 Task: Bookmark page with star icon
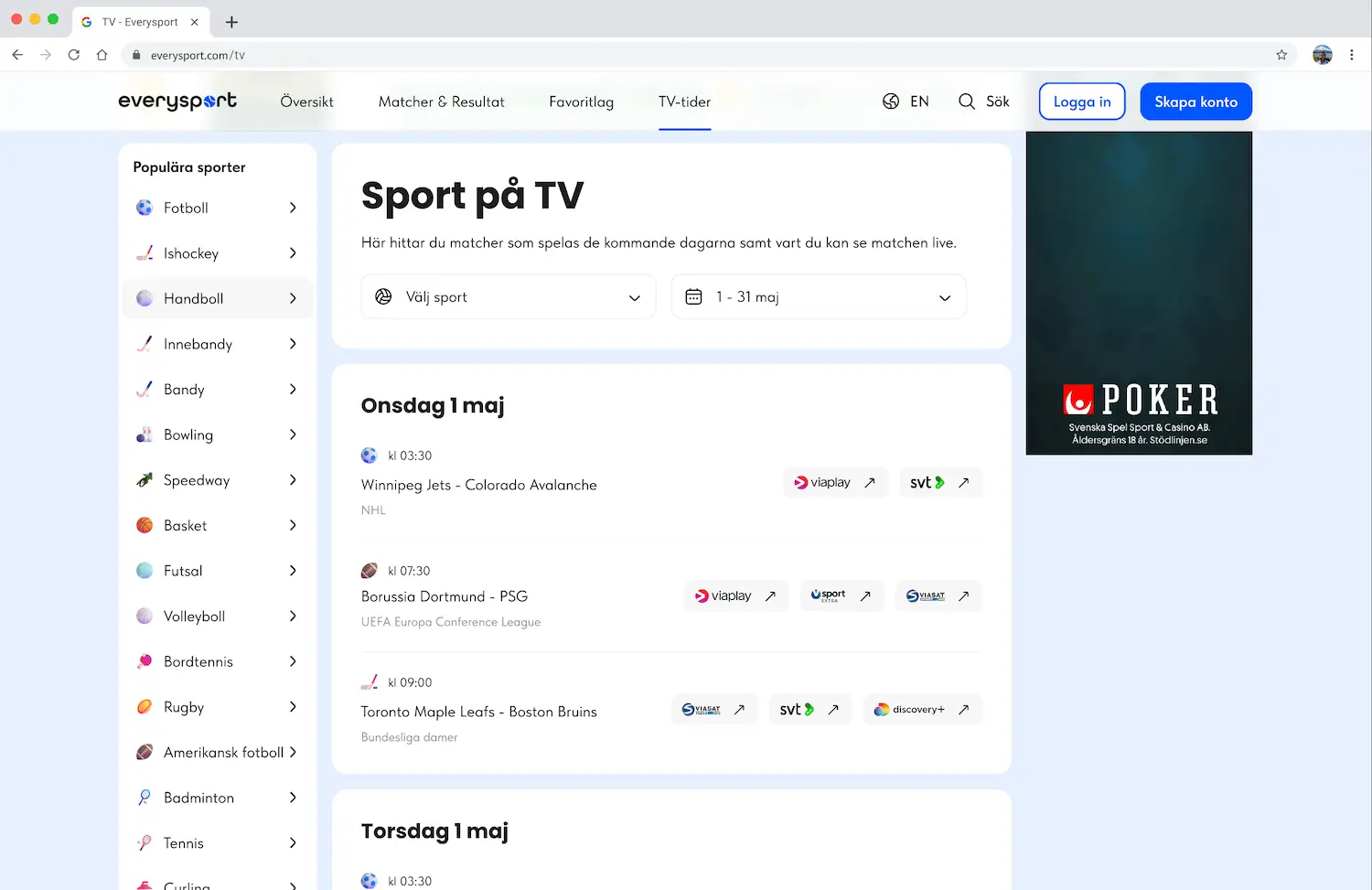click(x=1281, y=55)
